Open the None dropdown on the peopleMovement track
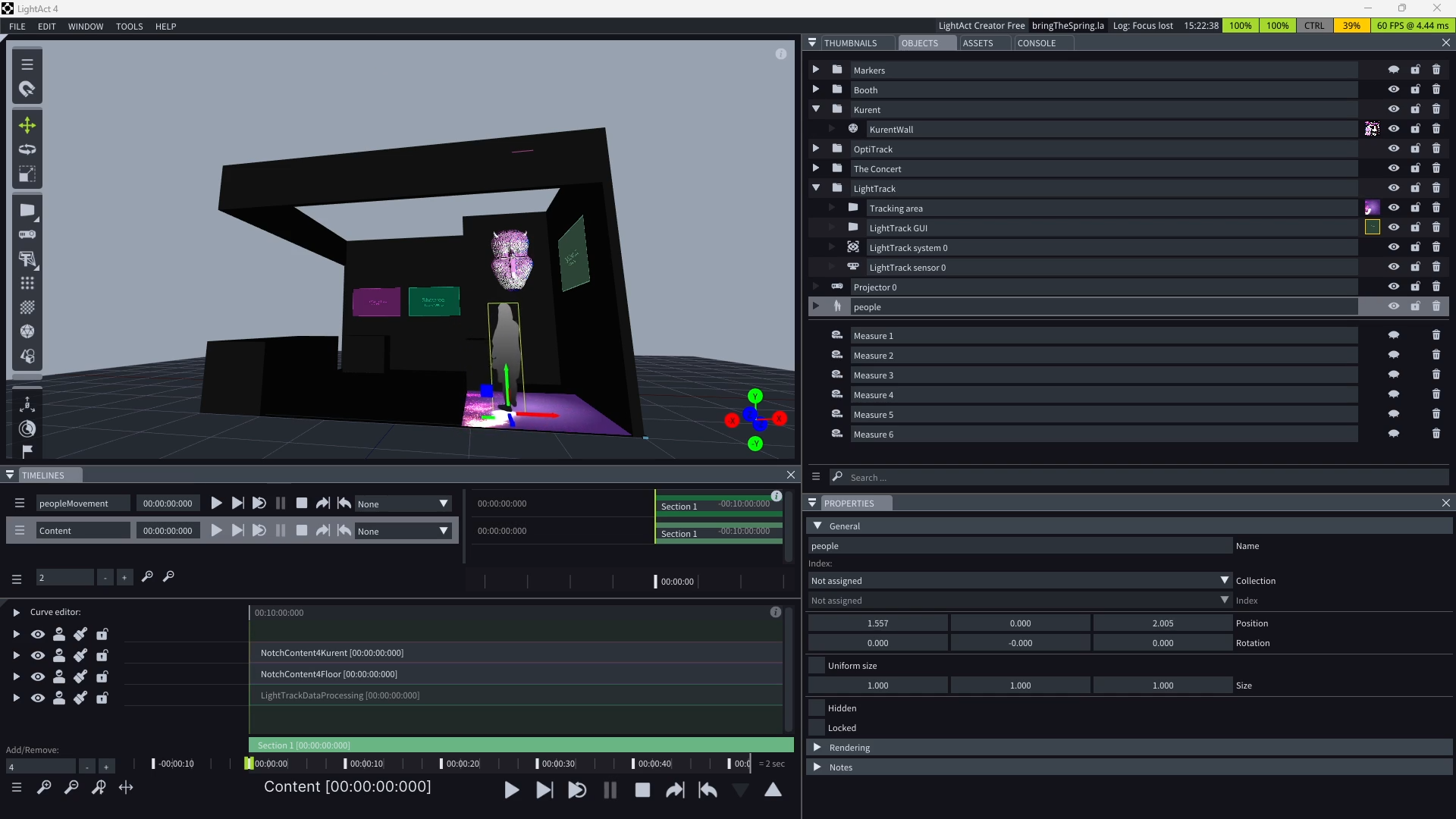The height and width of the screenshot is (819, 1456). [402, 503]
